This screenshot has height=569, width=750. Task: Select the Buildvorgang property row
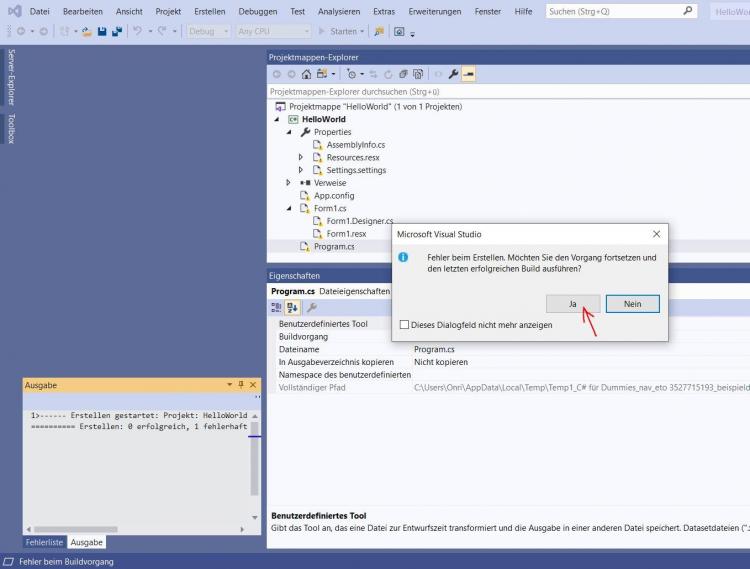point(335,337)
